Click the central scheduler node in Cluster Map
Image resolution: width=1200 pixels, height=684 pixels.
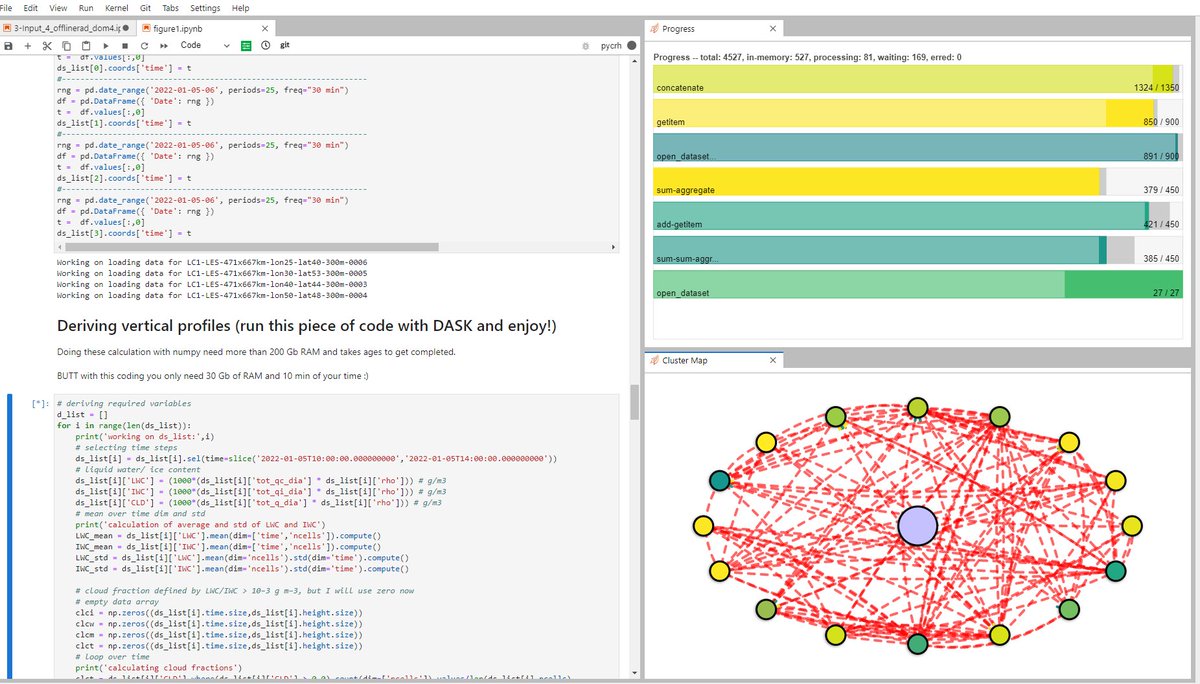(917, 525)
